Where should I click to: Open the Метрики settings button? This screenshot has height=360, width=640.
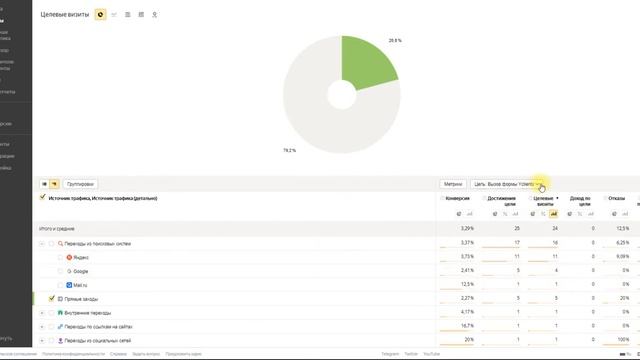453,184
